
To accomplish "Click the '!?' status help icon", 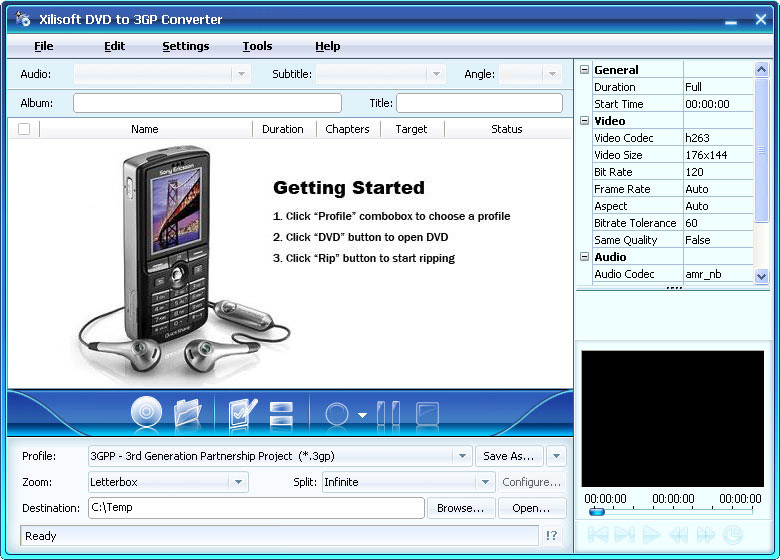I will tap(551, 536).
